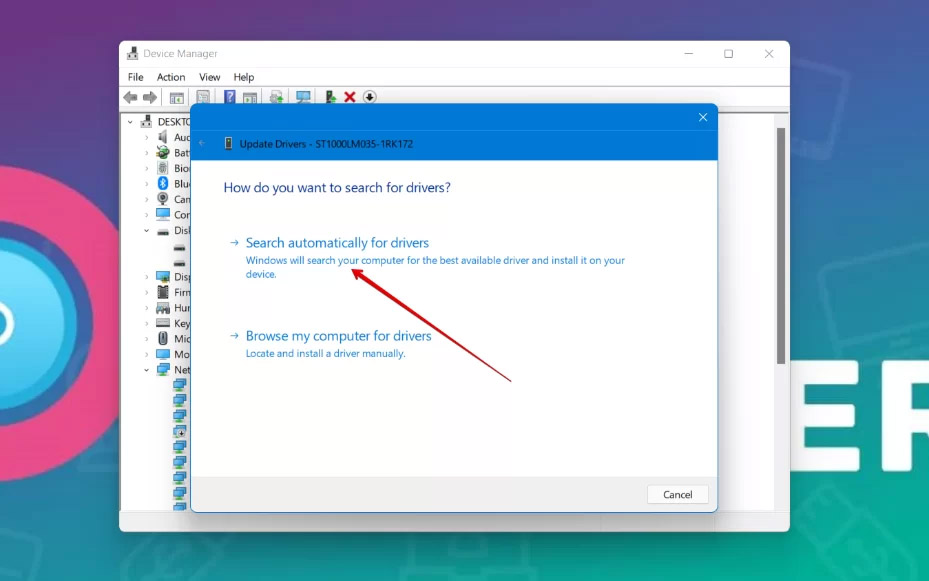Expand the Keyboards category chevron
The image size is (929, 581).
click(146, 323)
